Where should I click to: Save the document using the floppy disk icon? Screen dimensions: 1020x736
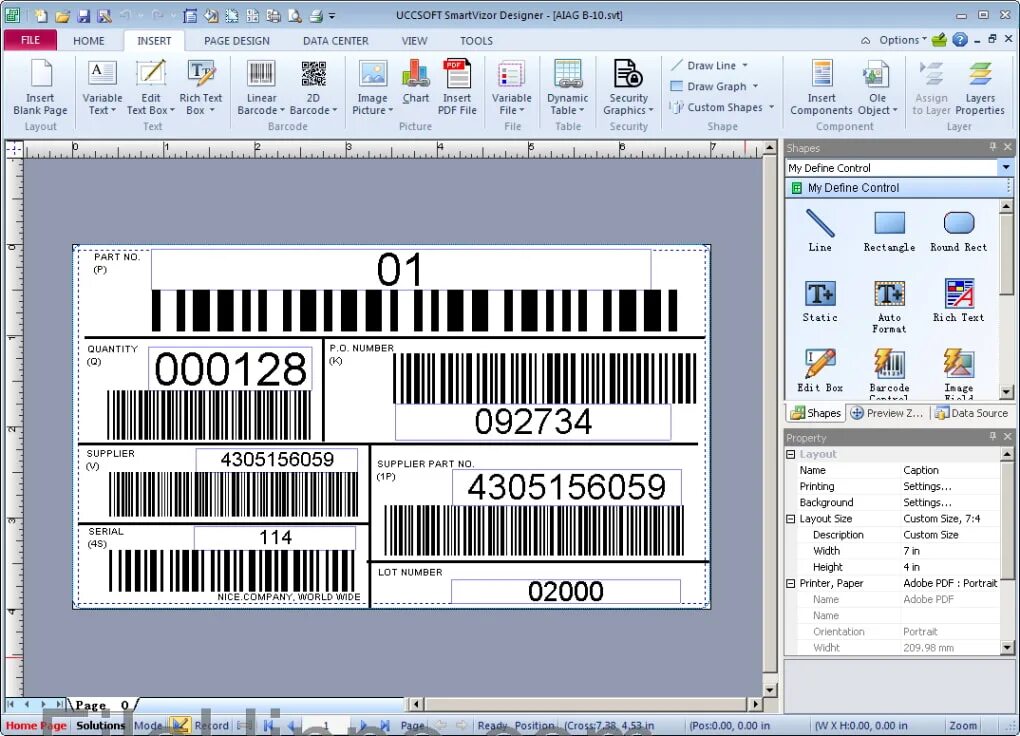pos(83,15)
